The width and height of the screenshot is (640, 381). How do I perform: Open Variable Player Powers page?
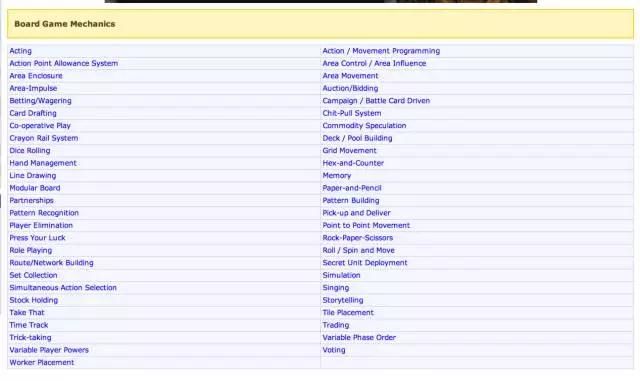click(x=49, y=350)
